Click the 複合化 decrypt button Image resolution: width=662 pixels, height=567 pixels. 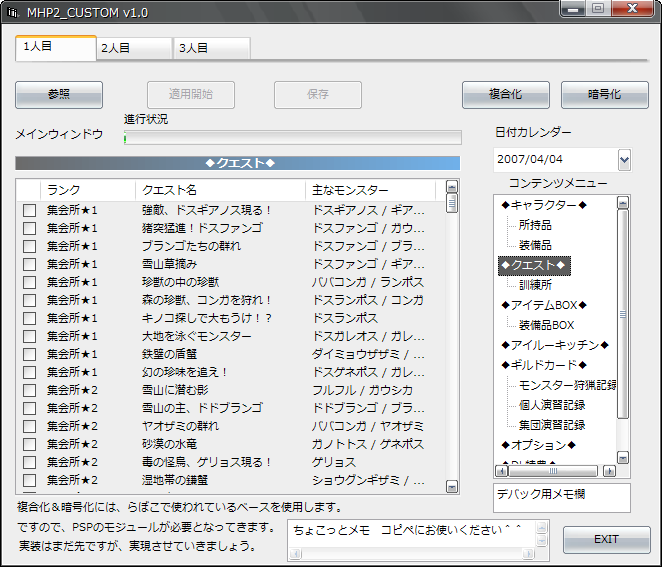[x=506, y=94]
